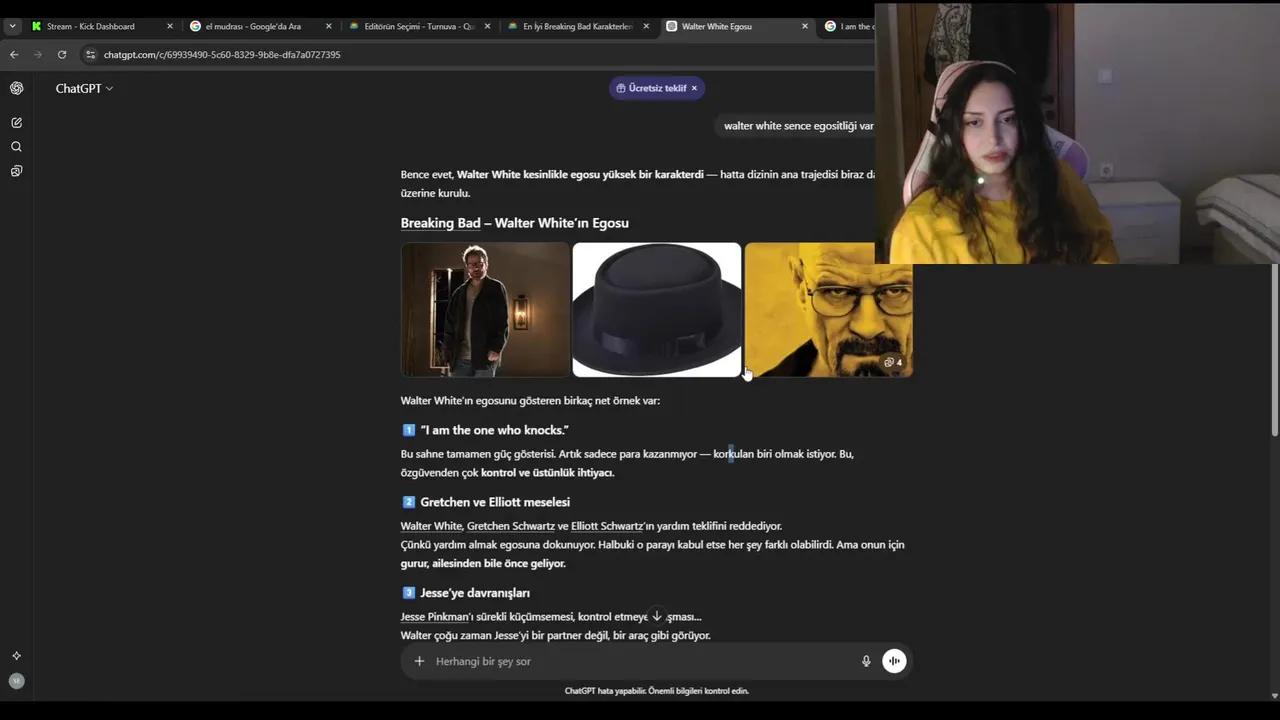The image size is (1280, 720).
Task: Click heading I am the one who knocks
Action: tap(494, 430)
